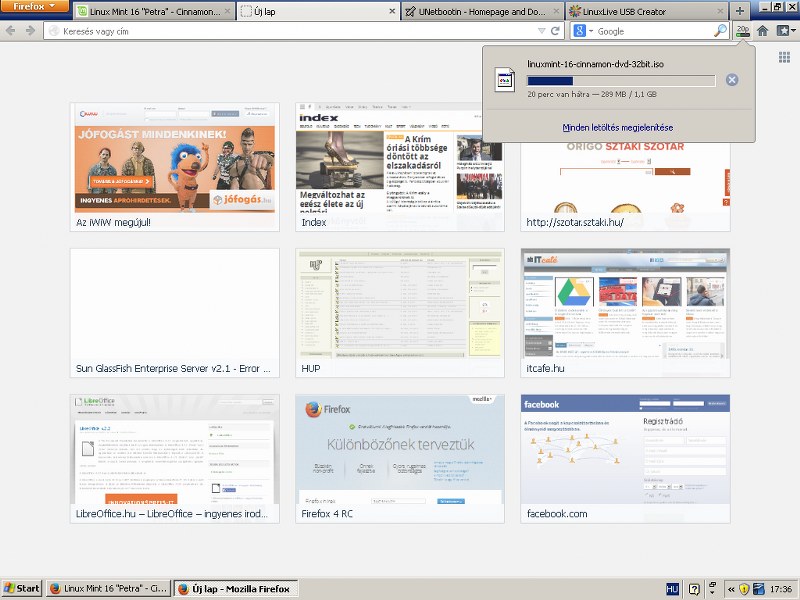This screenshot has height=600, width=800.
Task: Click the Az iWiW megújul! caption
Action: (113, 222)
